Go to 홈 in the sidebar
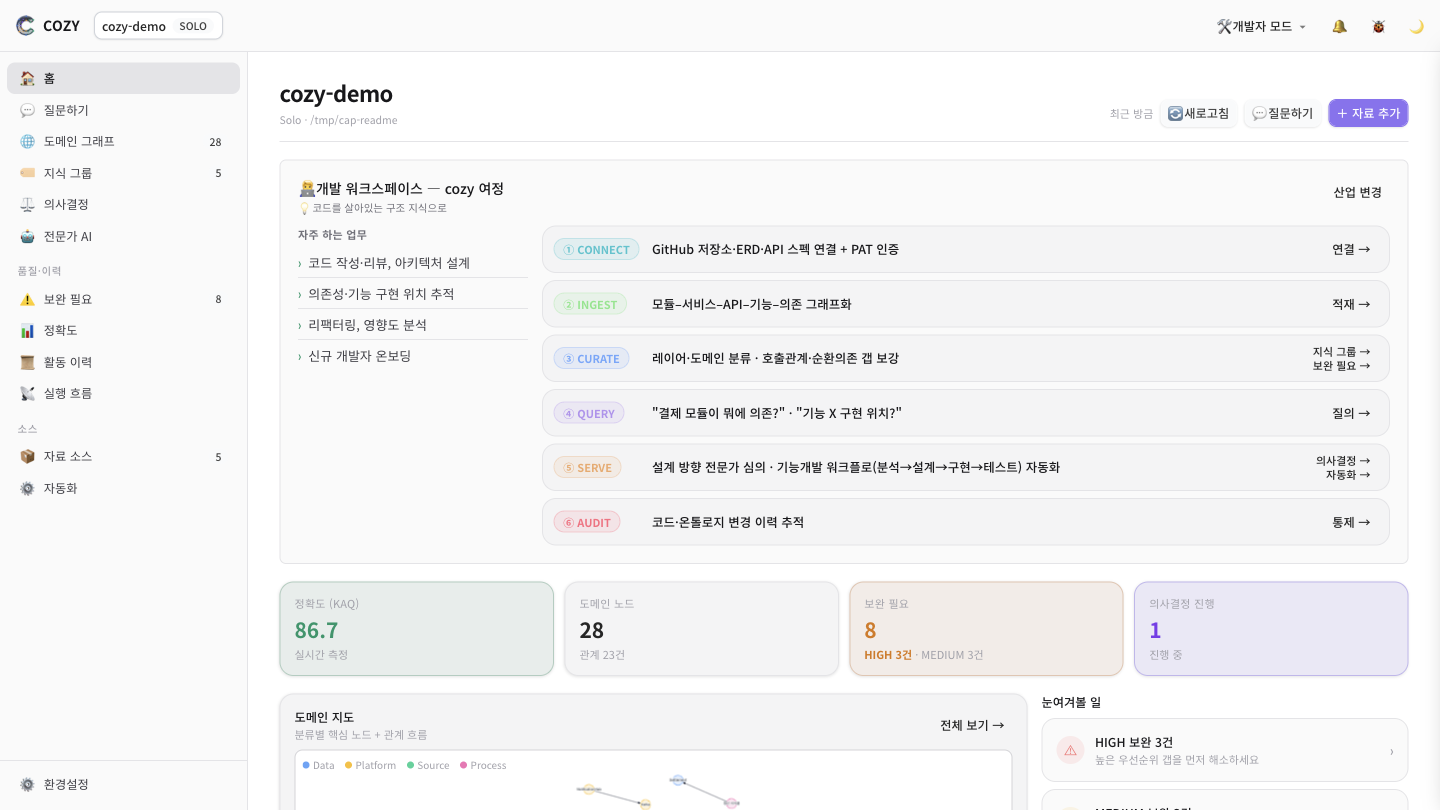 tap(123, 78)
